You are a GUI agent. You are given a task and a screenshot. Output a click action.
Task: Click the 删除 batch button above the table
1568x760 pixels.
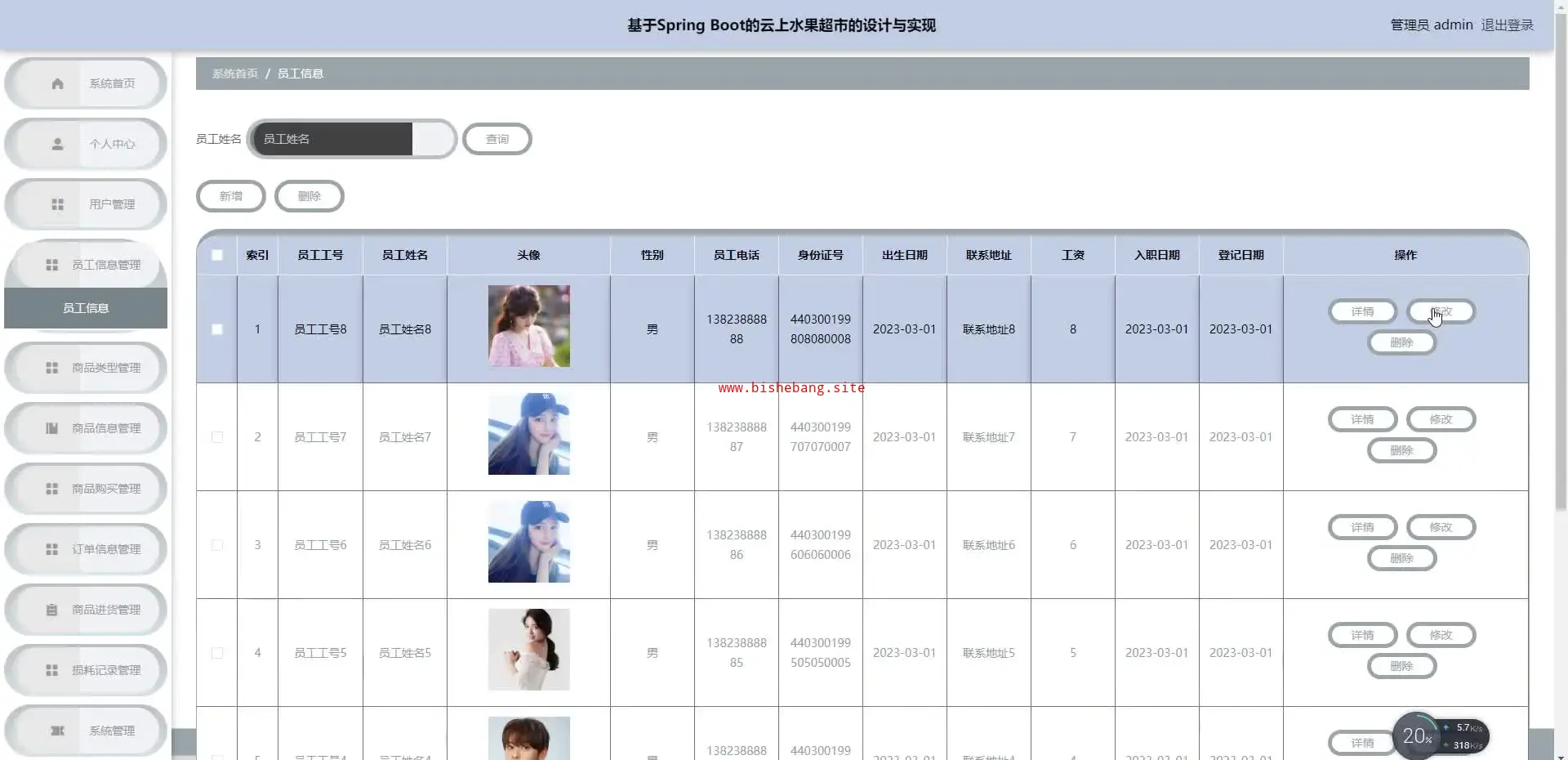pos(310,196)
